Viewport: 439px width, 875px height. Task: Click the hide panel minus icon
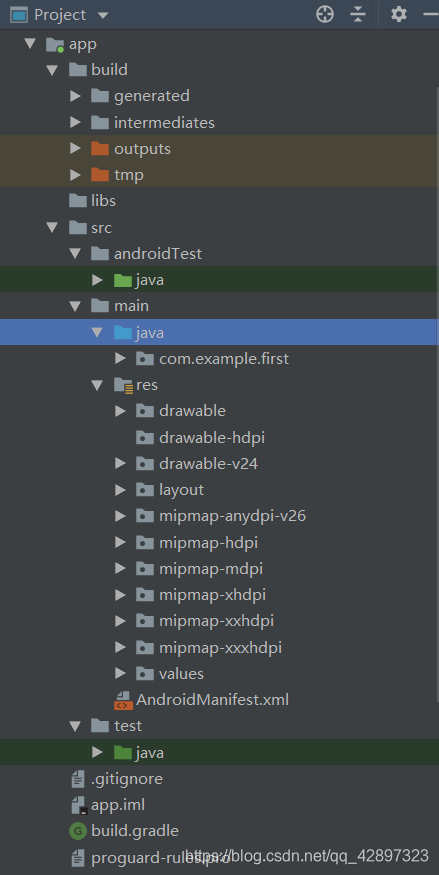432,14
